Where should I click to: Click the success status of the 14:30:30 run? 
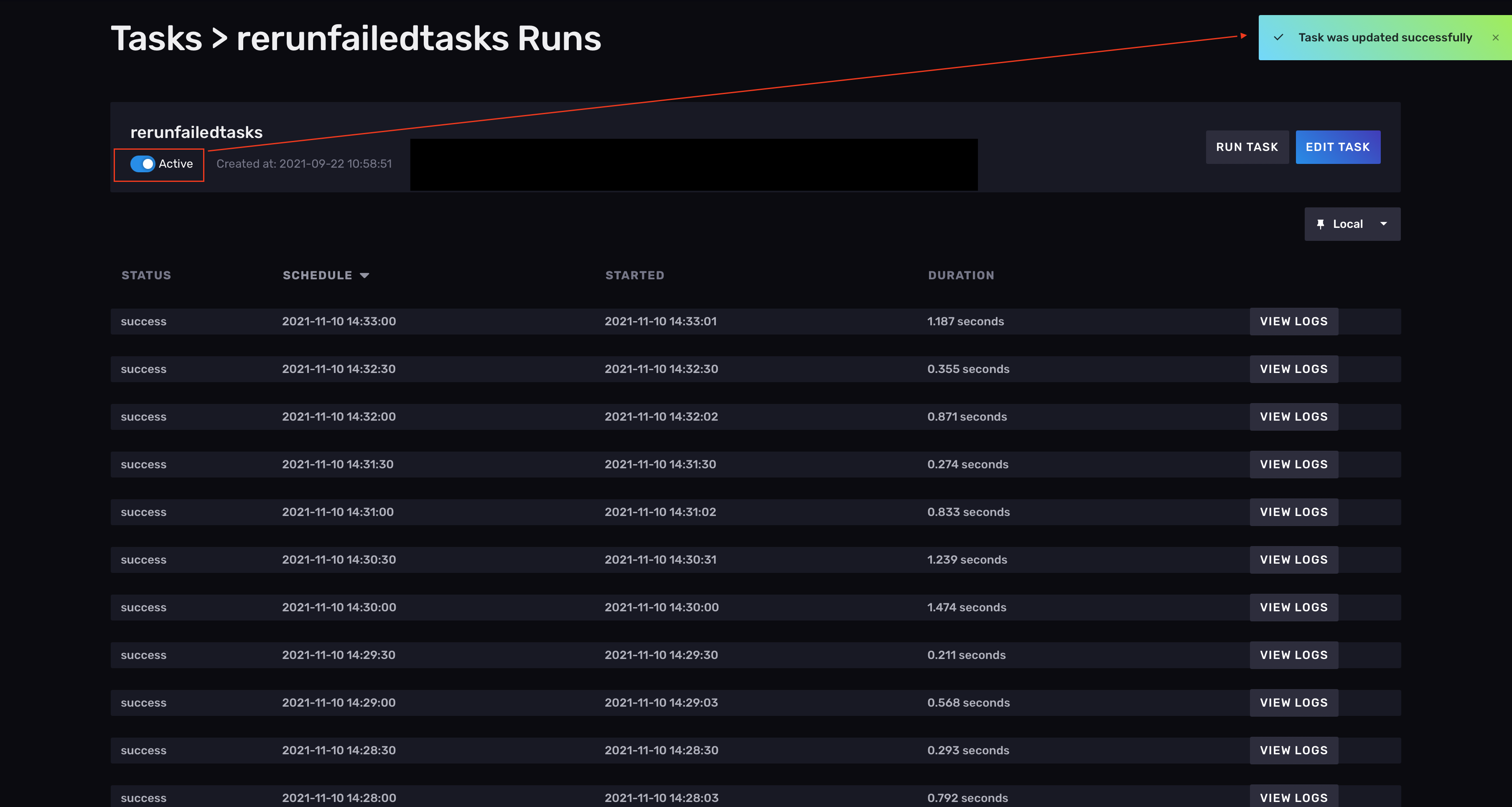[x=144, y=560]
